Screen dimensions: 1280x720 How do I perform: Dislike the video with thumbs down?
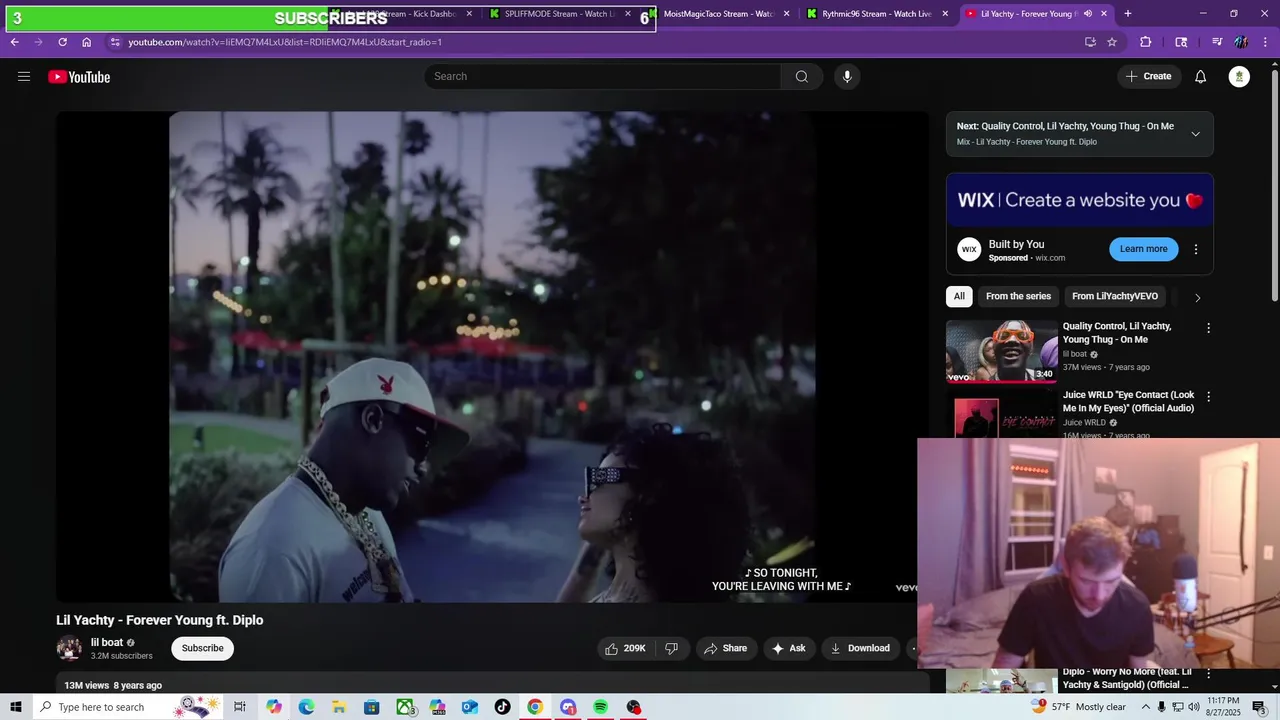point(671,648)
